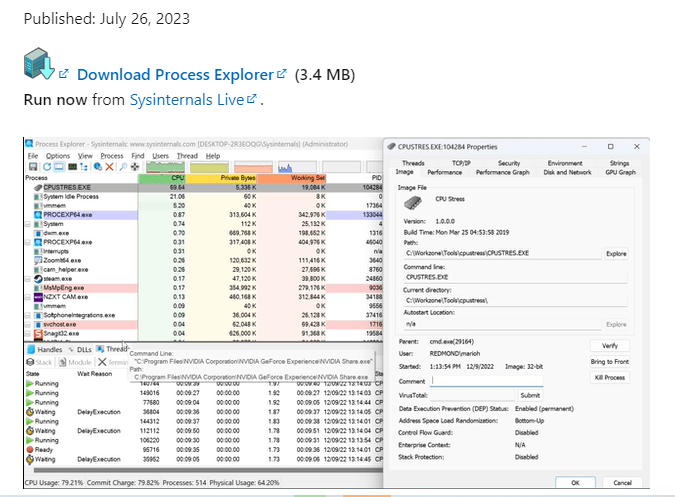Click the Download Process Explorer link

175,74
